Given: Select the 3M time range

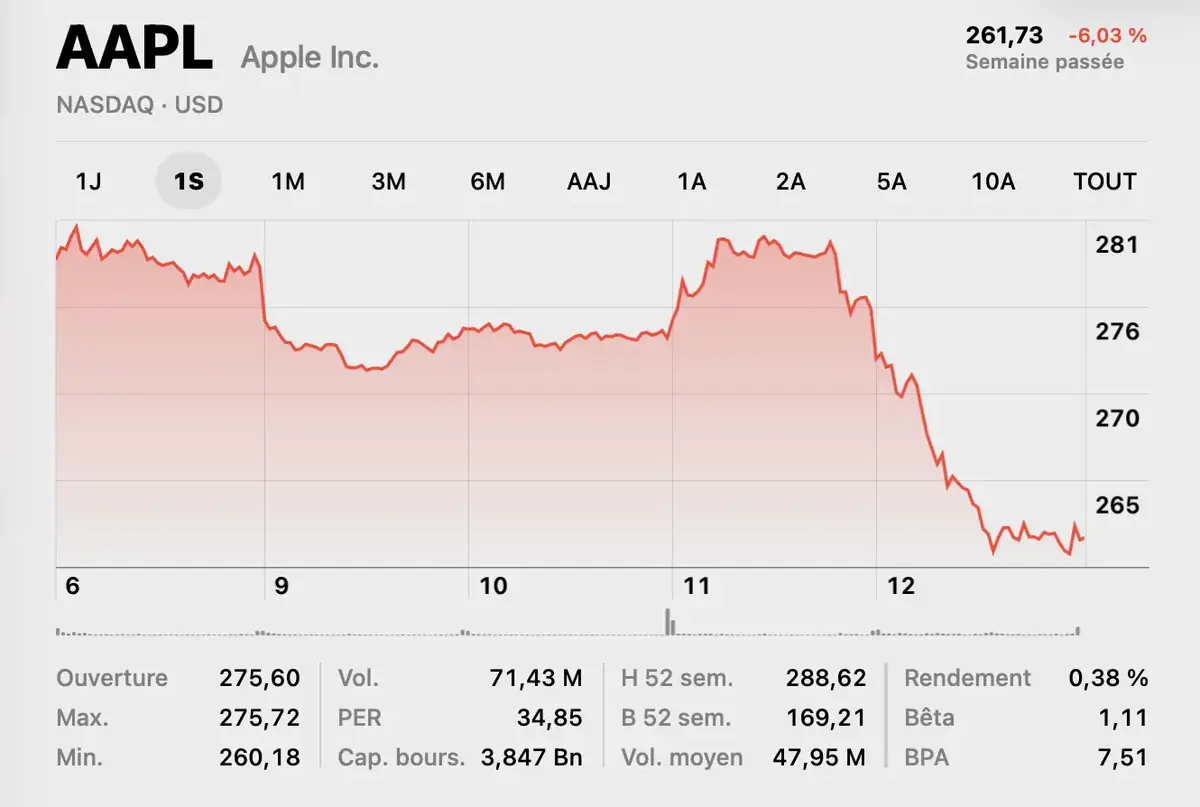Looking at the screenshot, I should [x=389, y=181].
